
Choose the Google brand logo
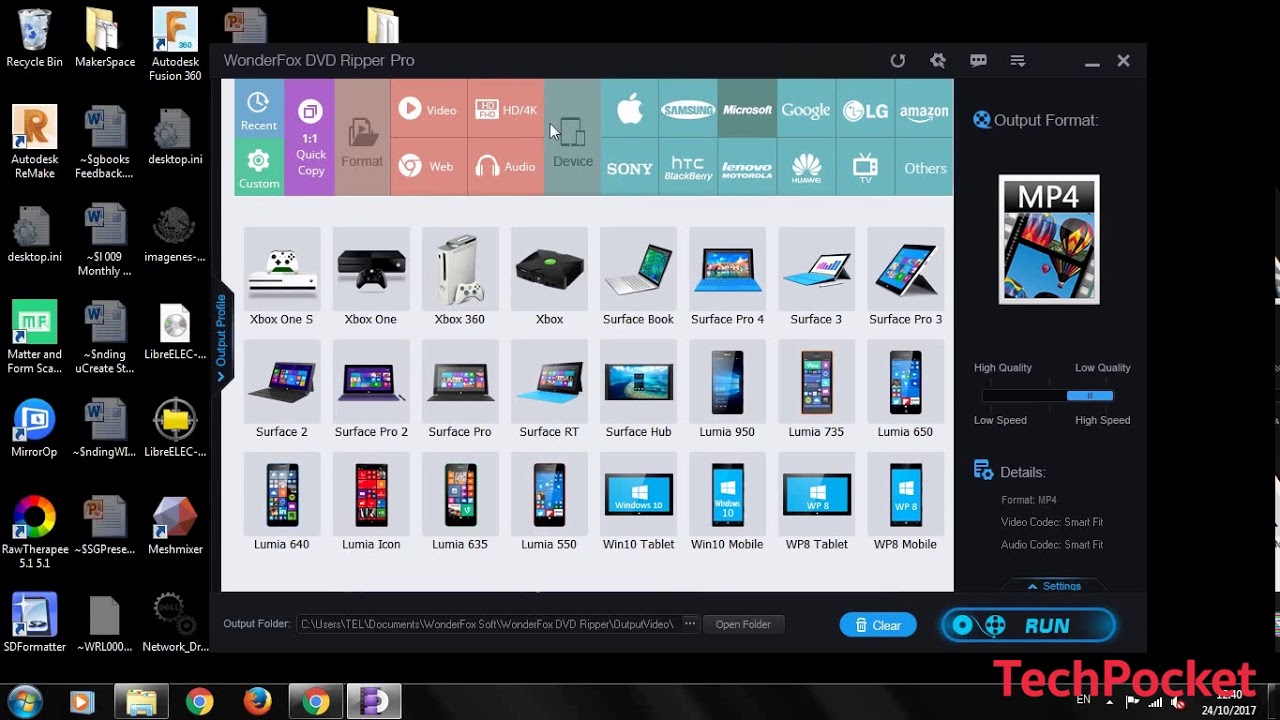coord(806,109)
